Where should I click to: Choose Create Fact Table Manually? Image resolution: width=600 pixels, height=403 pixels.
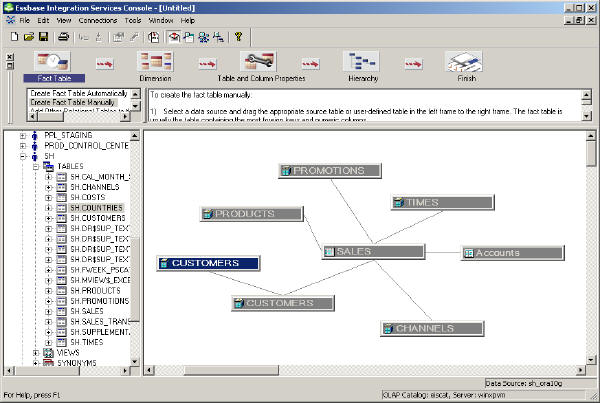tap(72, 102)
